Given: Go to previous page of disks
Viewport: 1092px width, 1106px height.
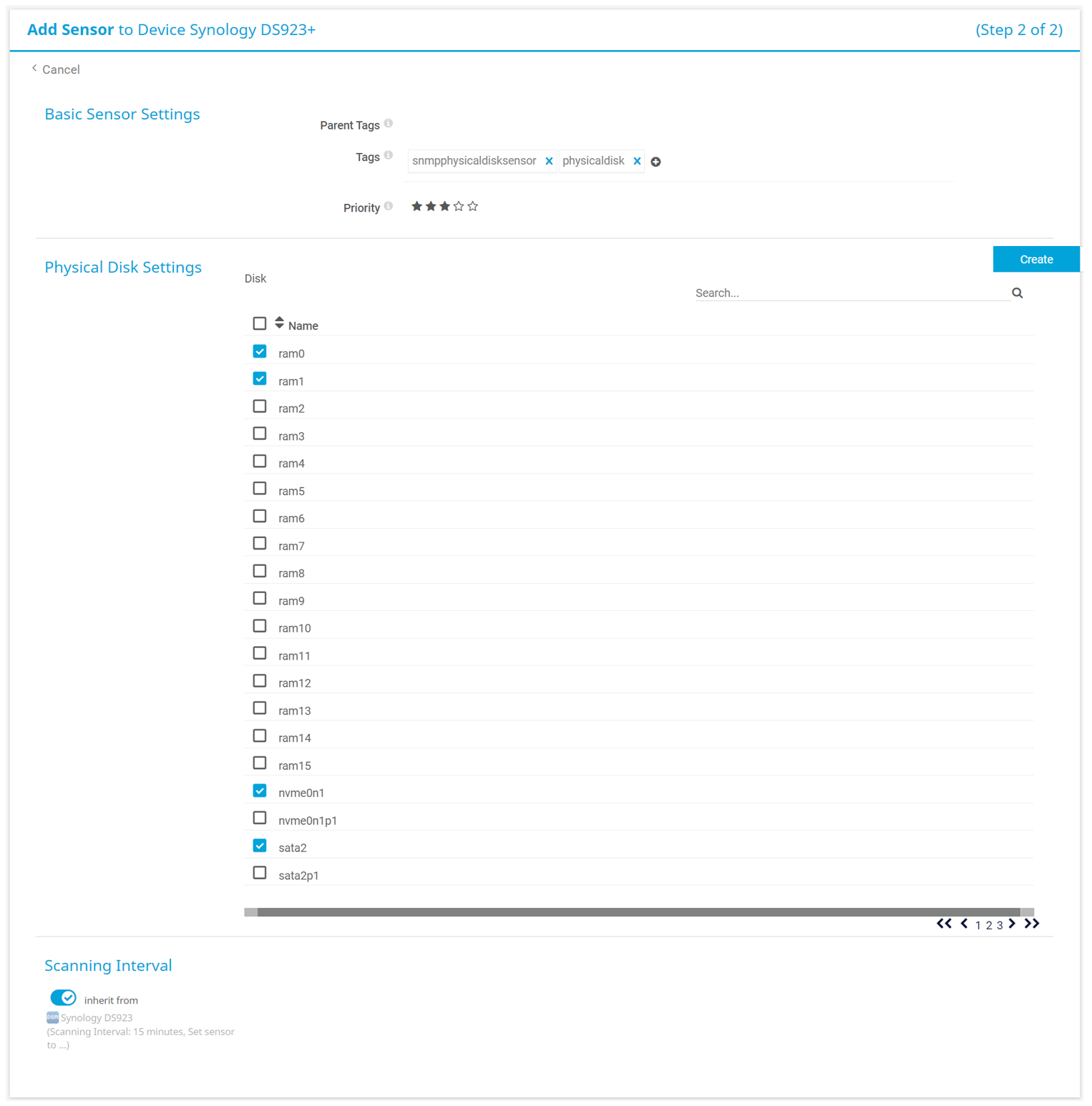Looking at the screenshot, I should pos(964,924).
